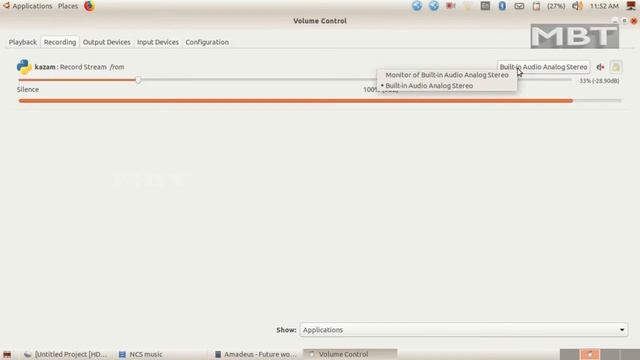Switch to NCS music taskbar window
Screen dimensions: 640x360
[x=141, y=354]
